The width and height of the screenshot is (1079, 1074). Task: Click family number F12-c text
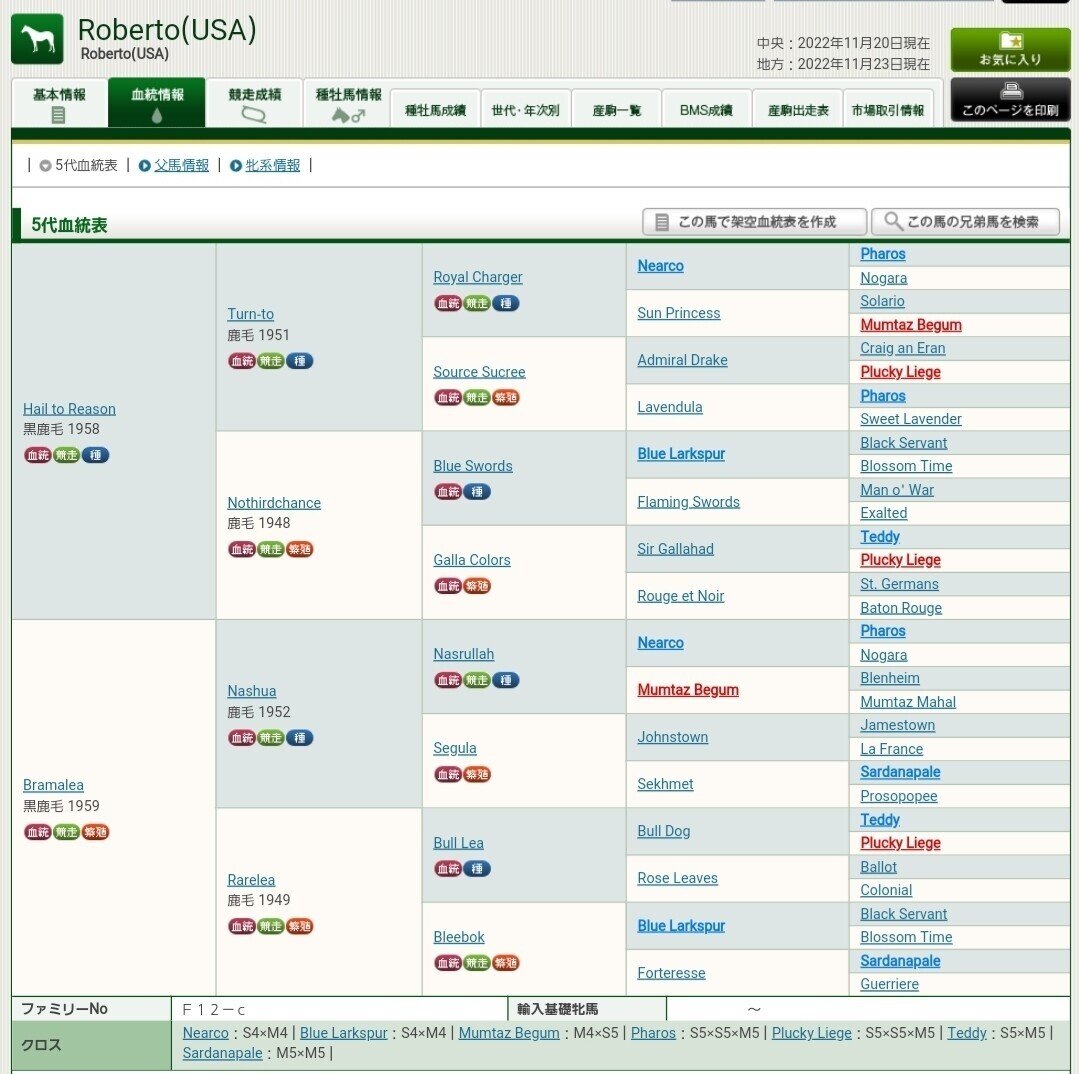tap(213, 1009)
